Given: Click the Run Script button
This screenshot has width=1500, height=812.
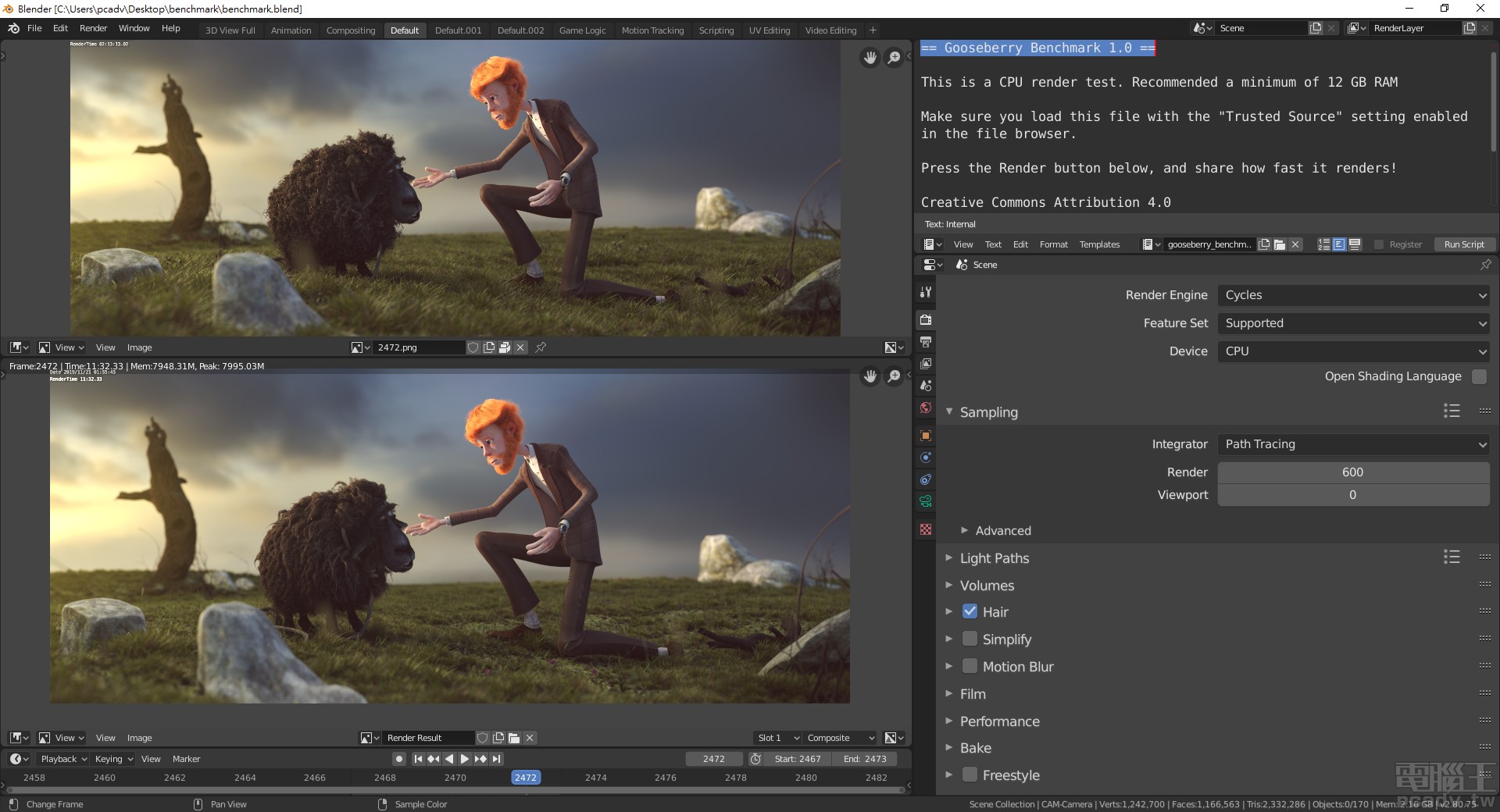Looking at the screenshot, I should [x=1464, y=244].
